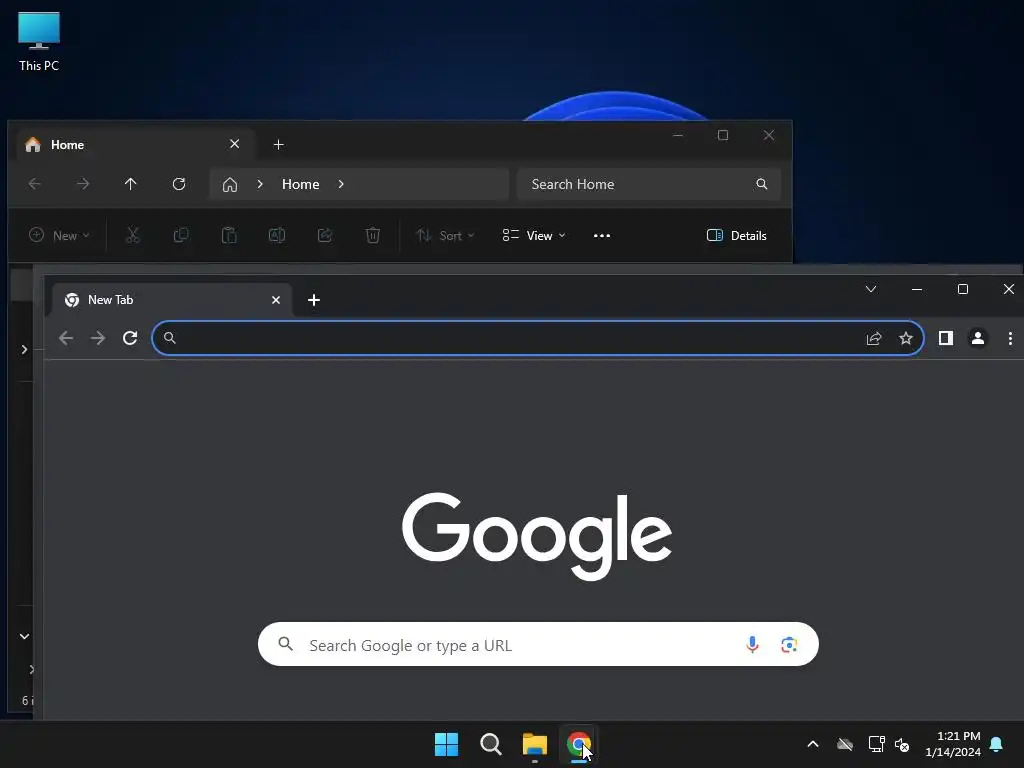The image size is (1024, 768).
Task: Expand the navigation pane item chevron
Action: pos(24,349)
